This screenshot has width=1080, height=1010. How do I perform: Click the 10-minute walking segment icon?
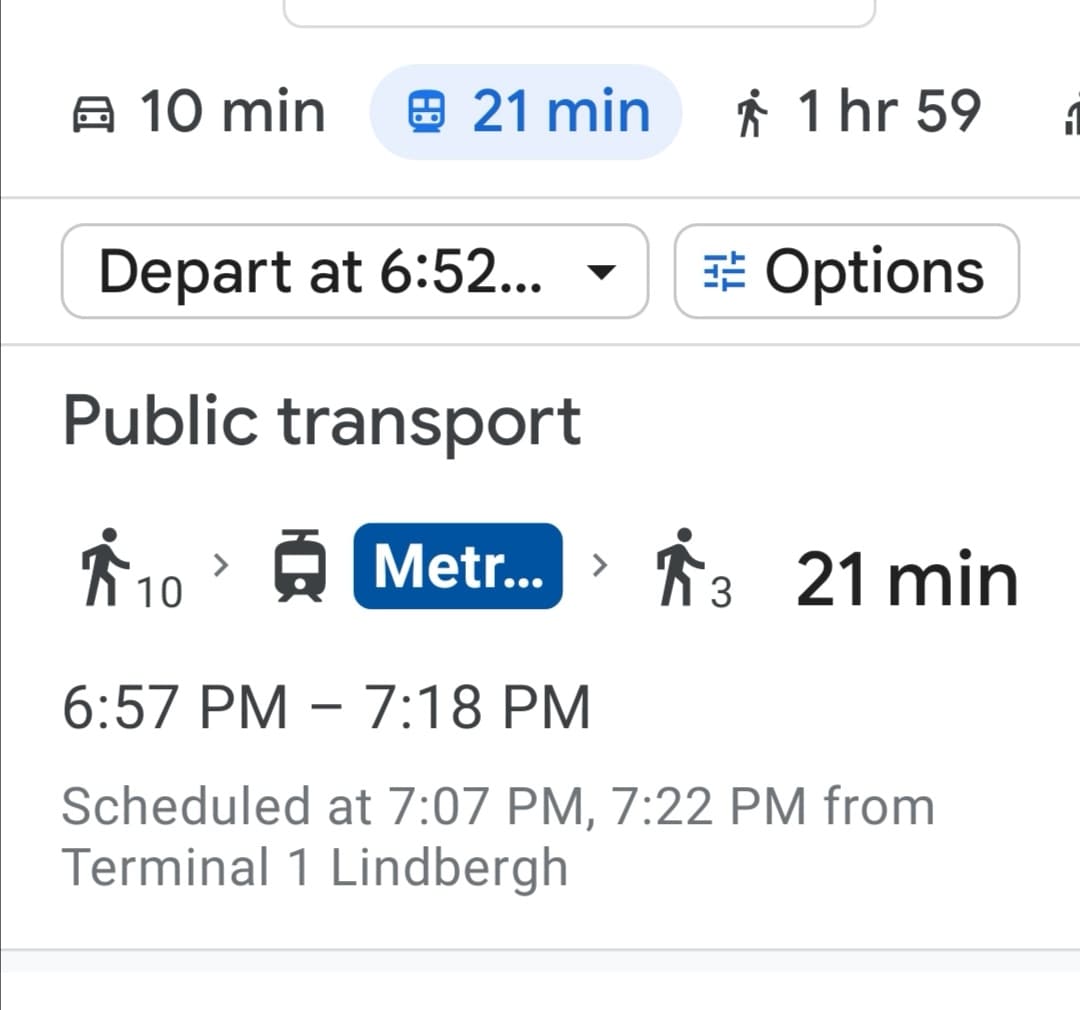(105, 567)
